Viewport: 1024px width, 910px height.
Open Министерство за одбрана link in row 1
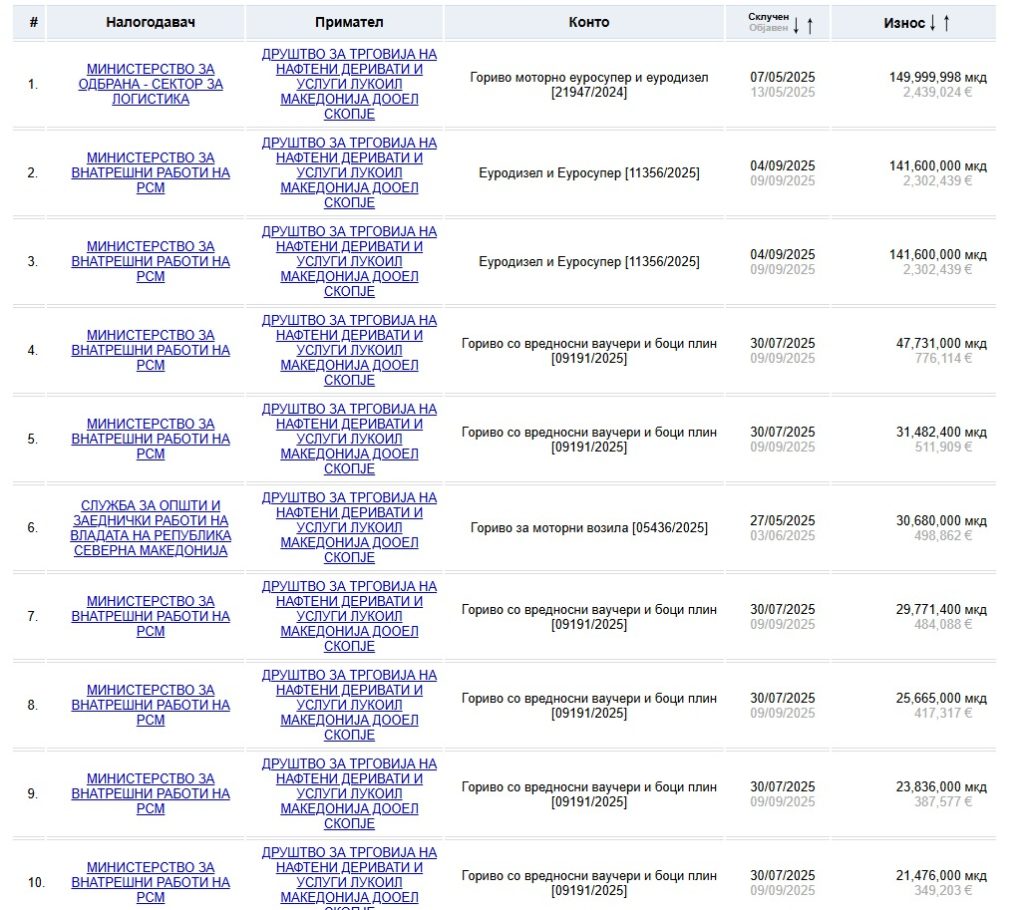[x=150, y=84]
